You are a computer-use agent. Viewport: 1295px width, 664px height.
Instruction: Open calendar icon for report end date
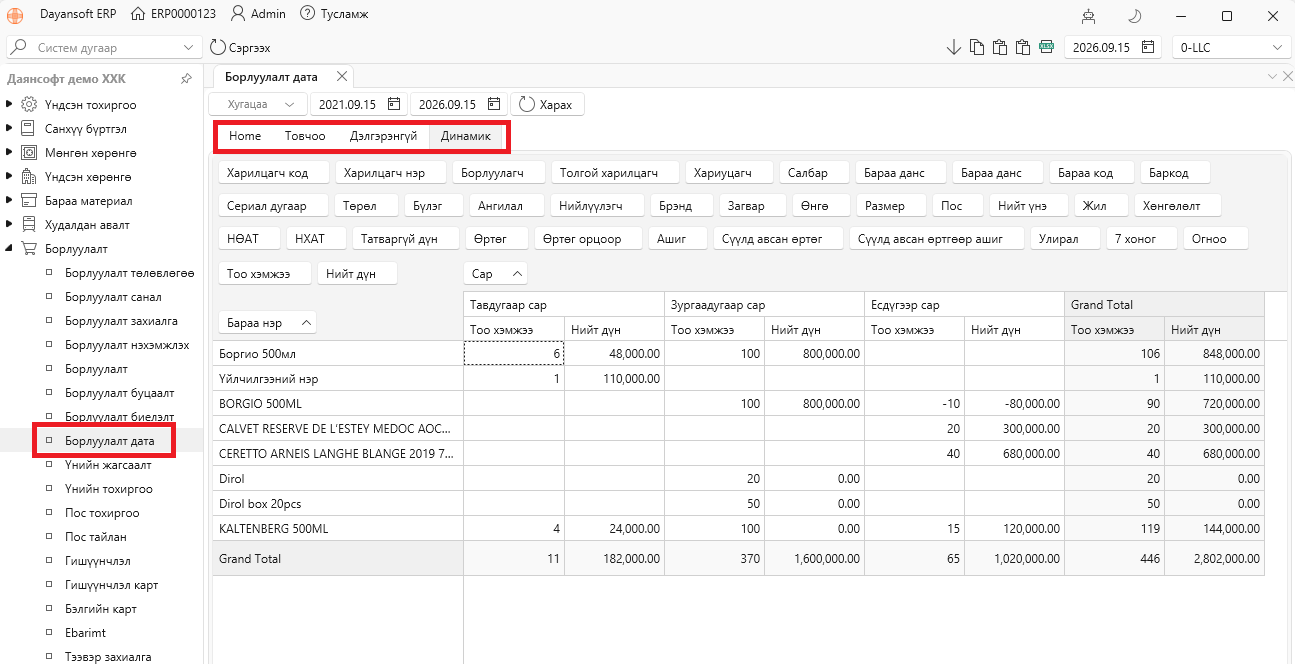click(494, 104)
